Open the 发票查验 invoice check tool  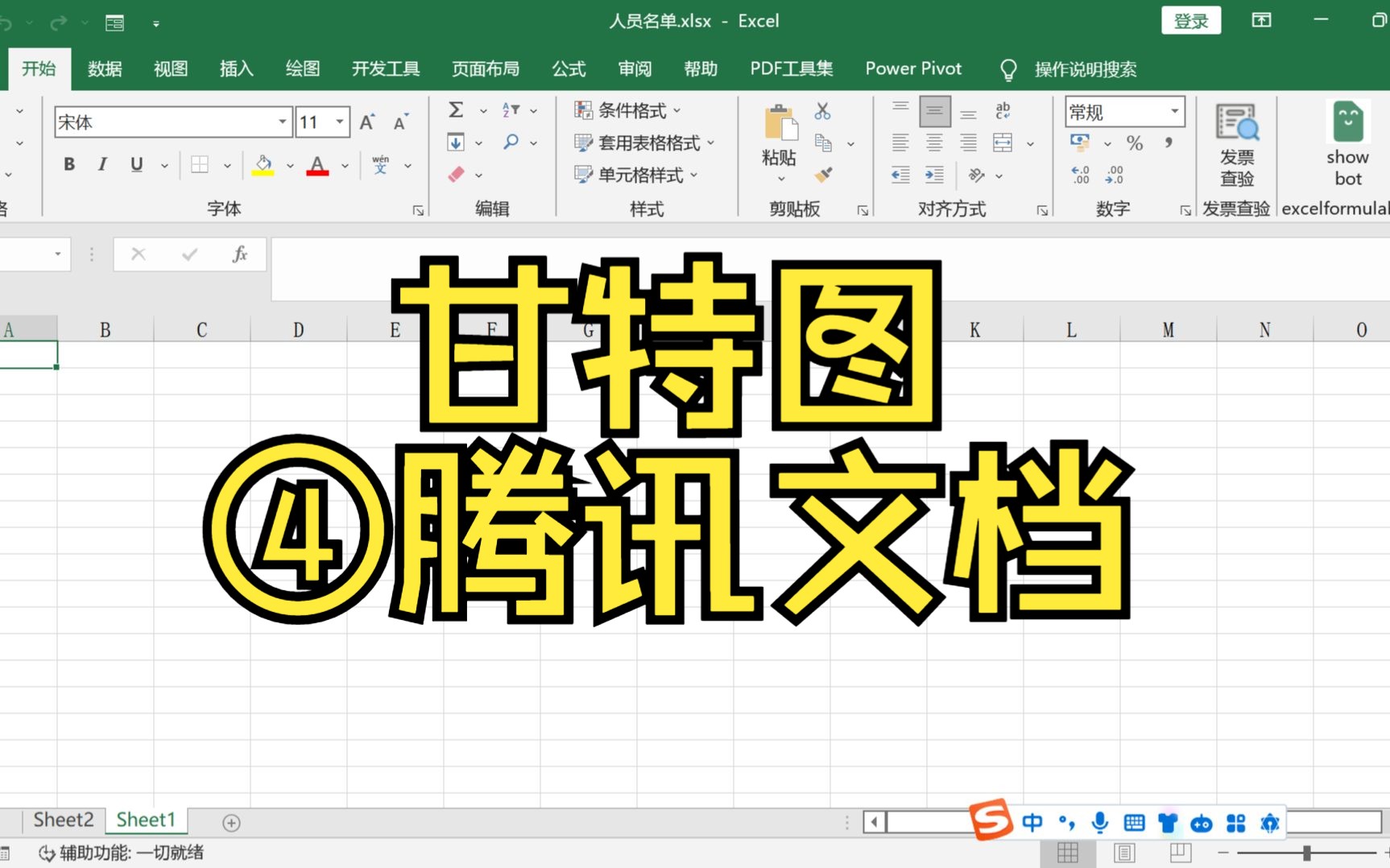pyautogui.click(x=1237, y=145)
